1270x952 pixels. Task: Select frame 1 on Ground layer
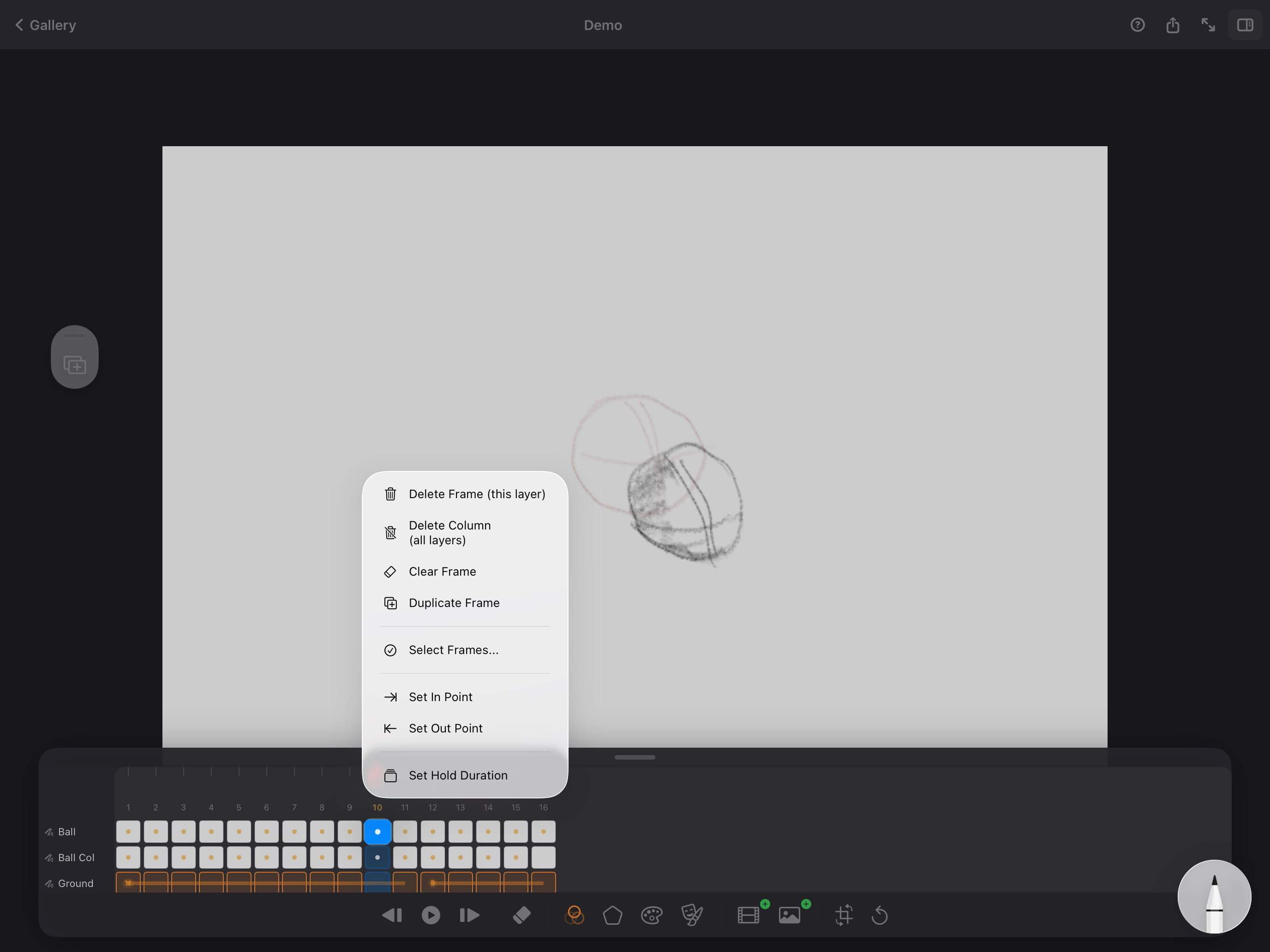click(x=128, y=883)
